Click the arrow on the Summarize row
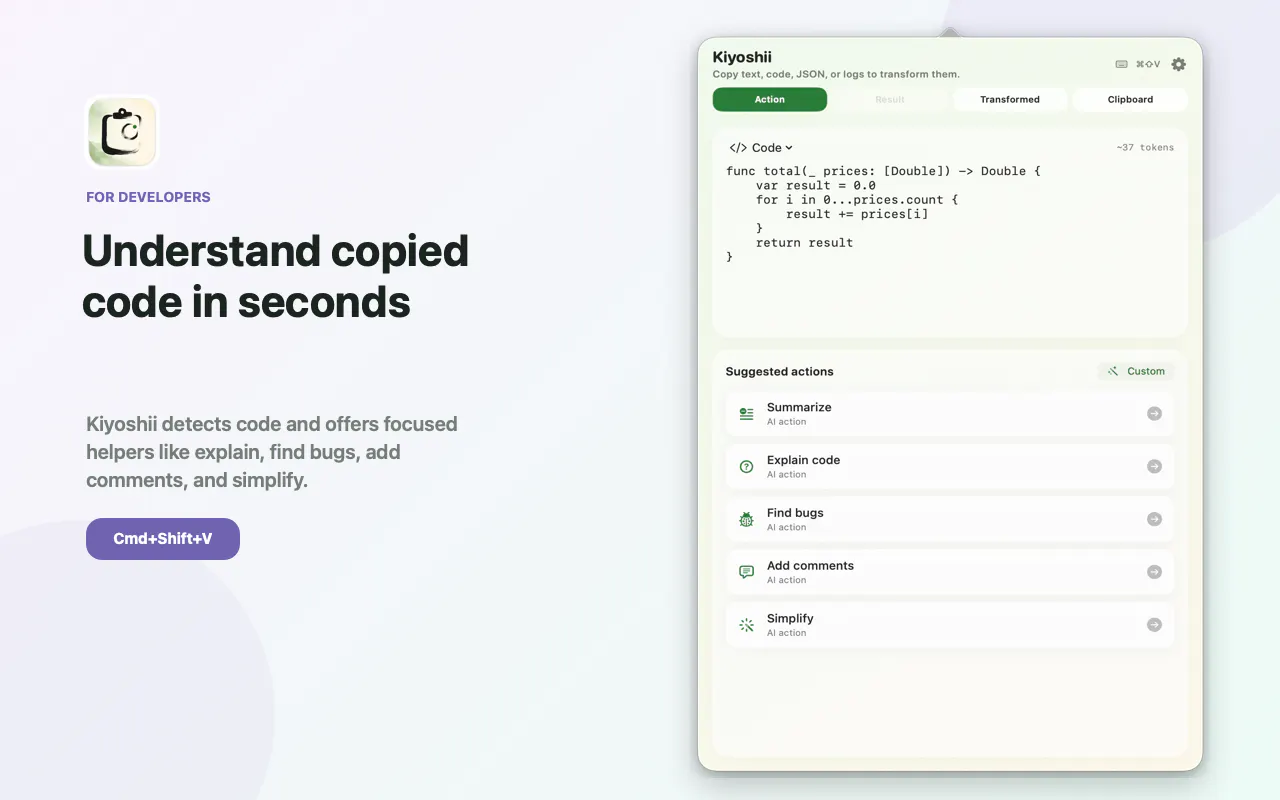 point(1154,413)
